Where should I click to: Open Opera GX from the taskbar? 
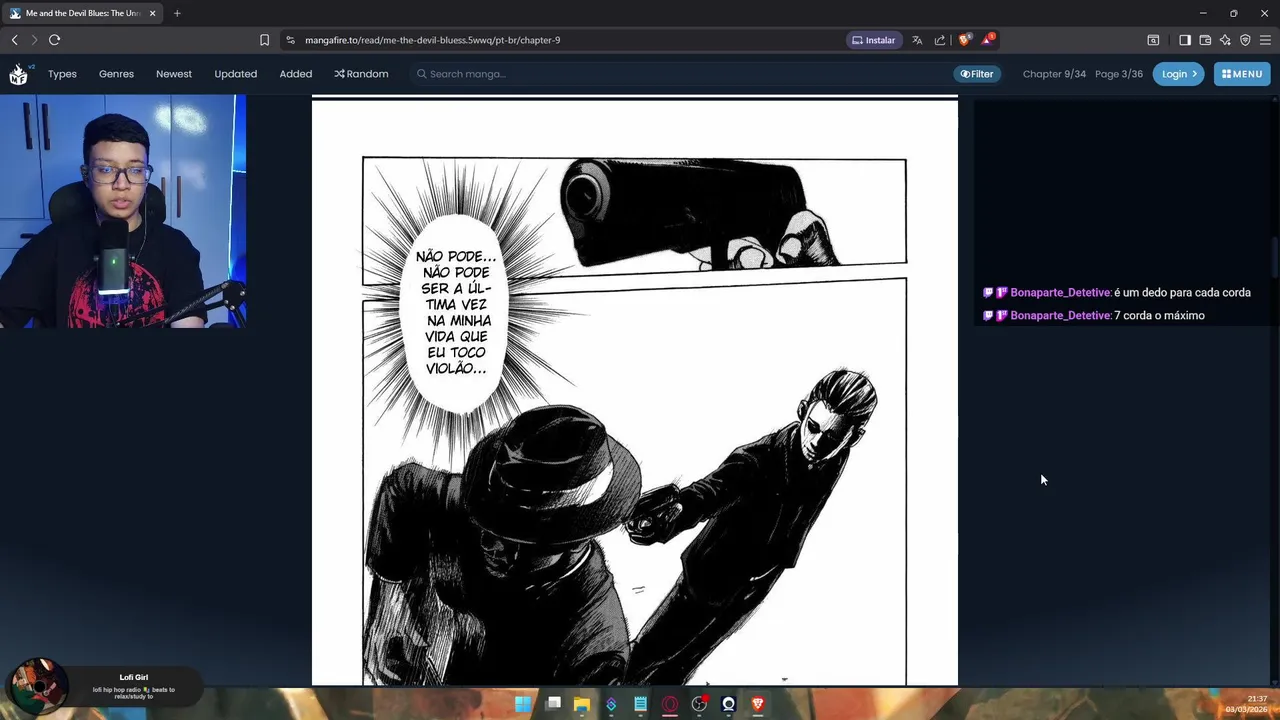670,704
